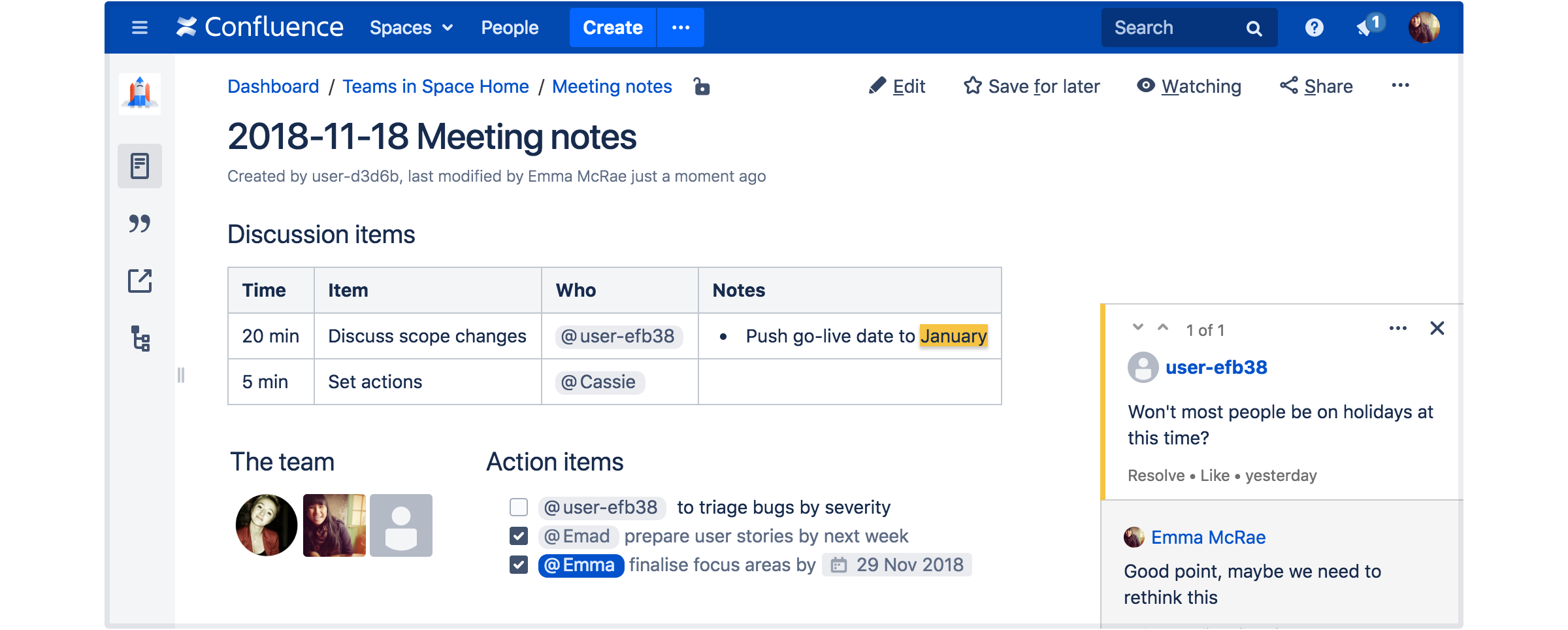Open inline comment ellipsis menu
Screen dimensions: 1568x630
point(1398,328)
